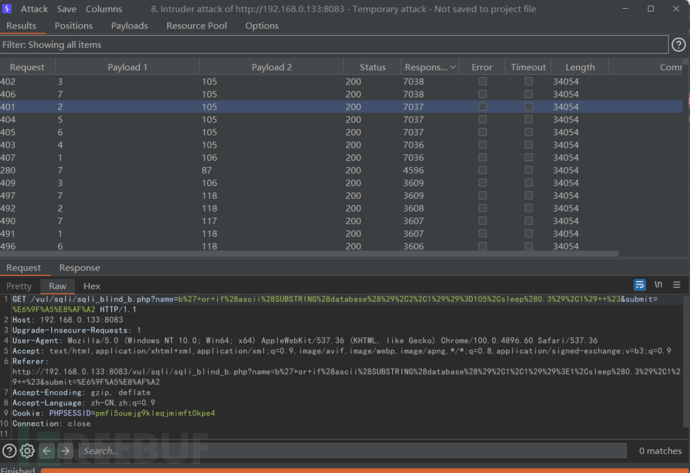The height and width of the screenshot is (473, 690).
Task: Click the Burp Intruder logo icon
Action: (7, 9)
